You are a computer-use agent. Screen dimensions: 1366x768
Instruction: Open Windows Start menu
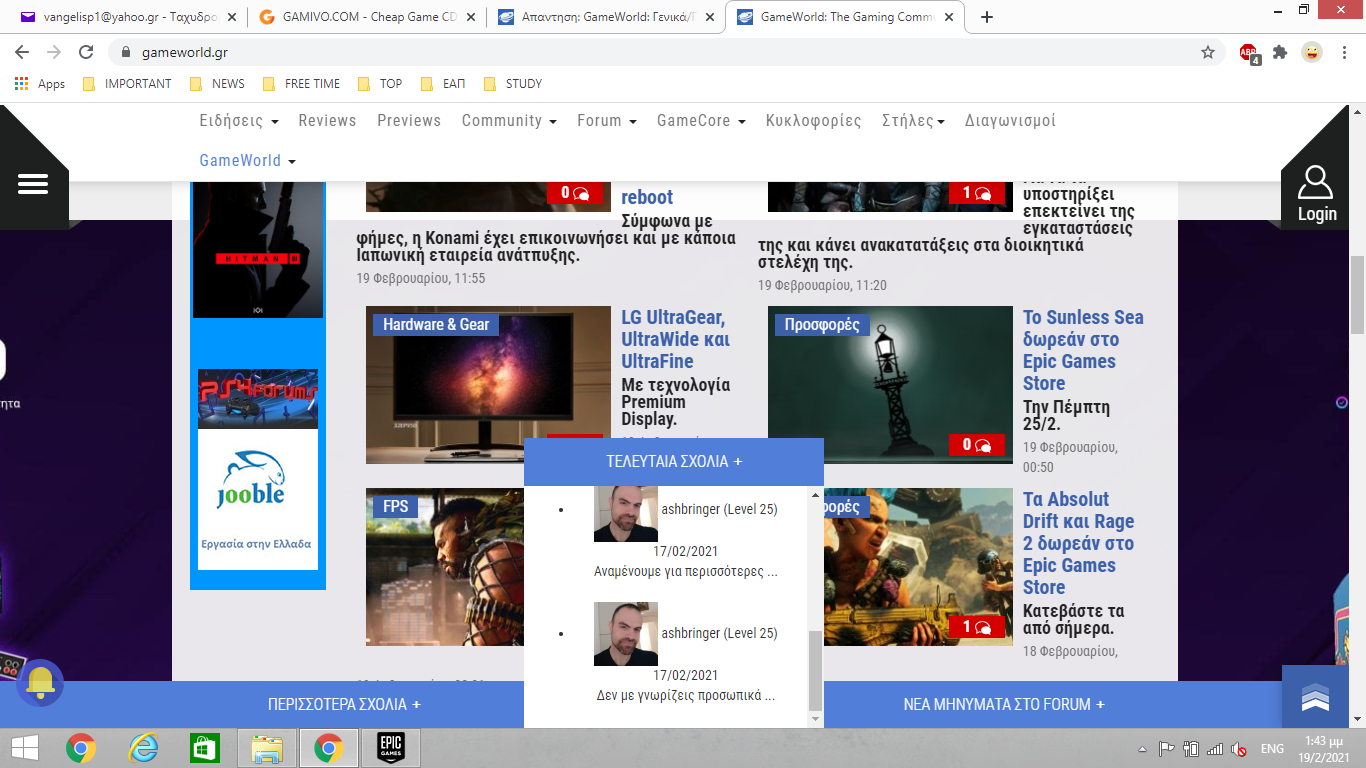(25, 748)
